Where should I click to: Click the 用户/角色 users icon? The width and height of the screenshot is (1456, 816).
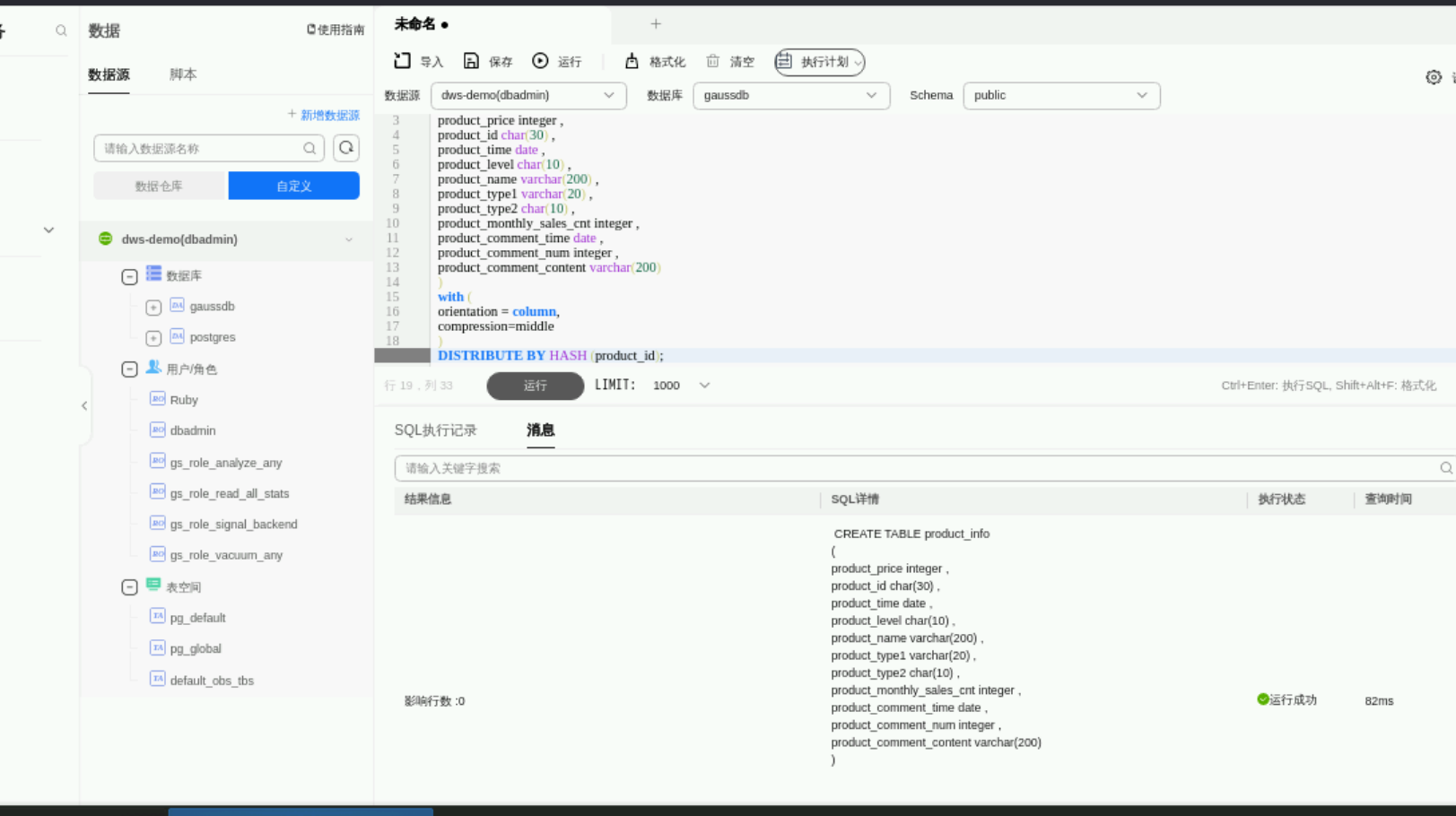pos(153,368)
